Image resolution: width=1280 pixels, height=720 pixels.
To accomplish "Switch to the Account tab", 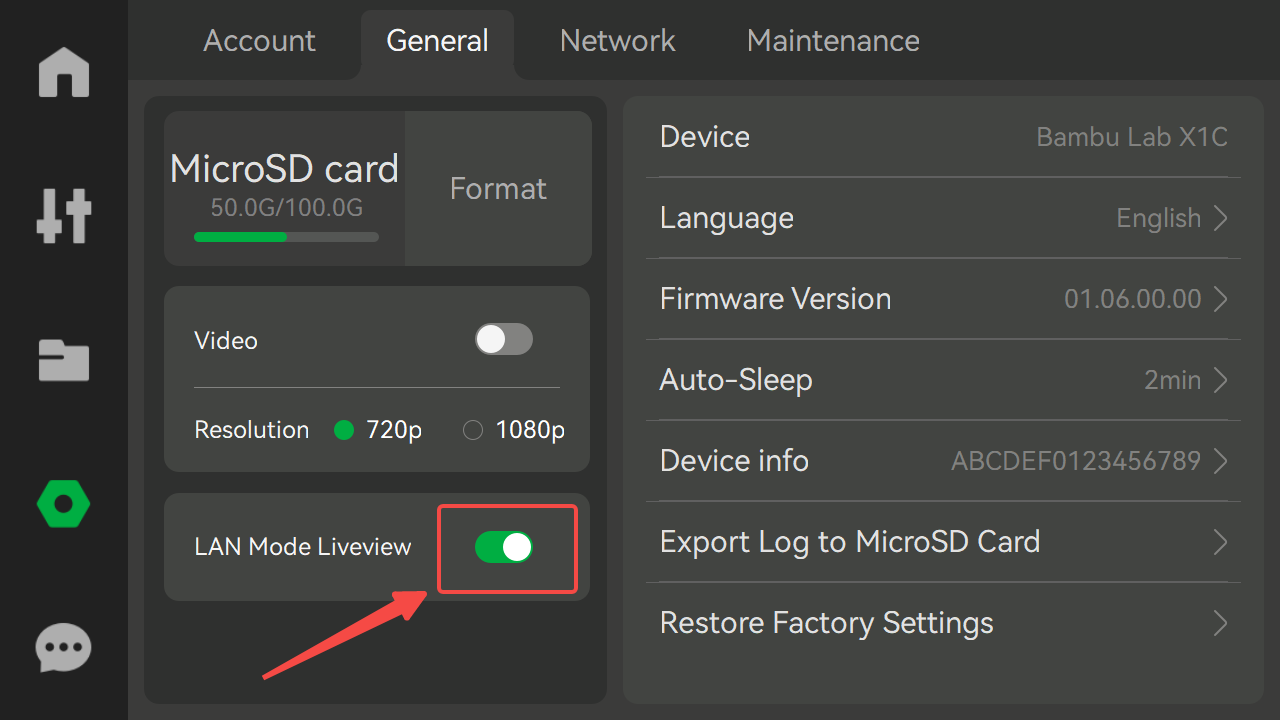I will coord(259,41).
